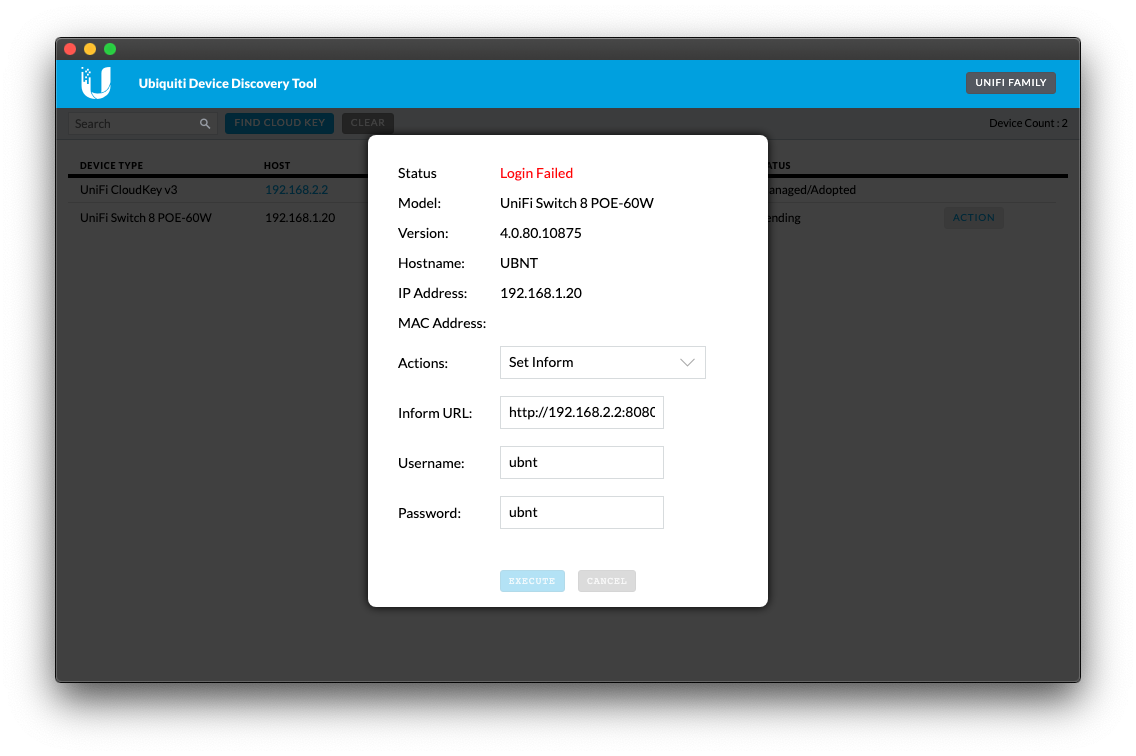Click the MAC Address label
Viewport: 1136px width, 756px height.
tap(442, 323)
